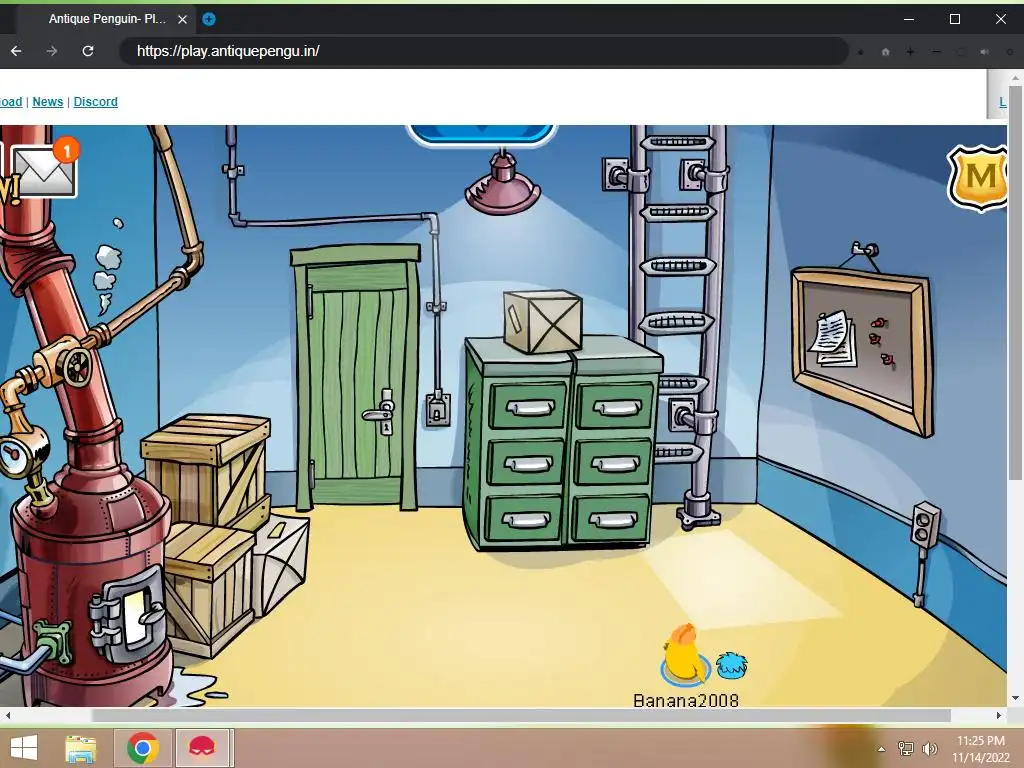Enter the green wooden door
1024x768 pixels.
(356, 379)
